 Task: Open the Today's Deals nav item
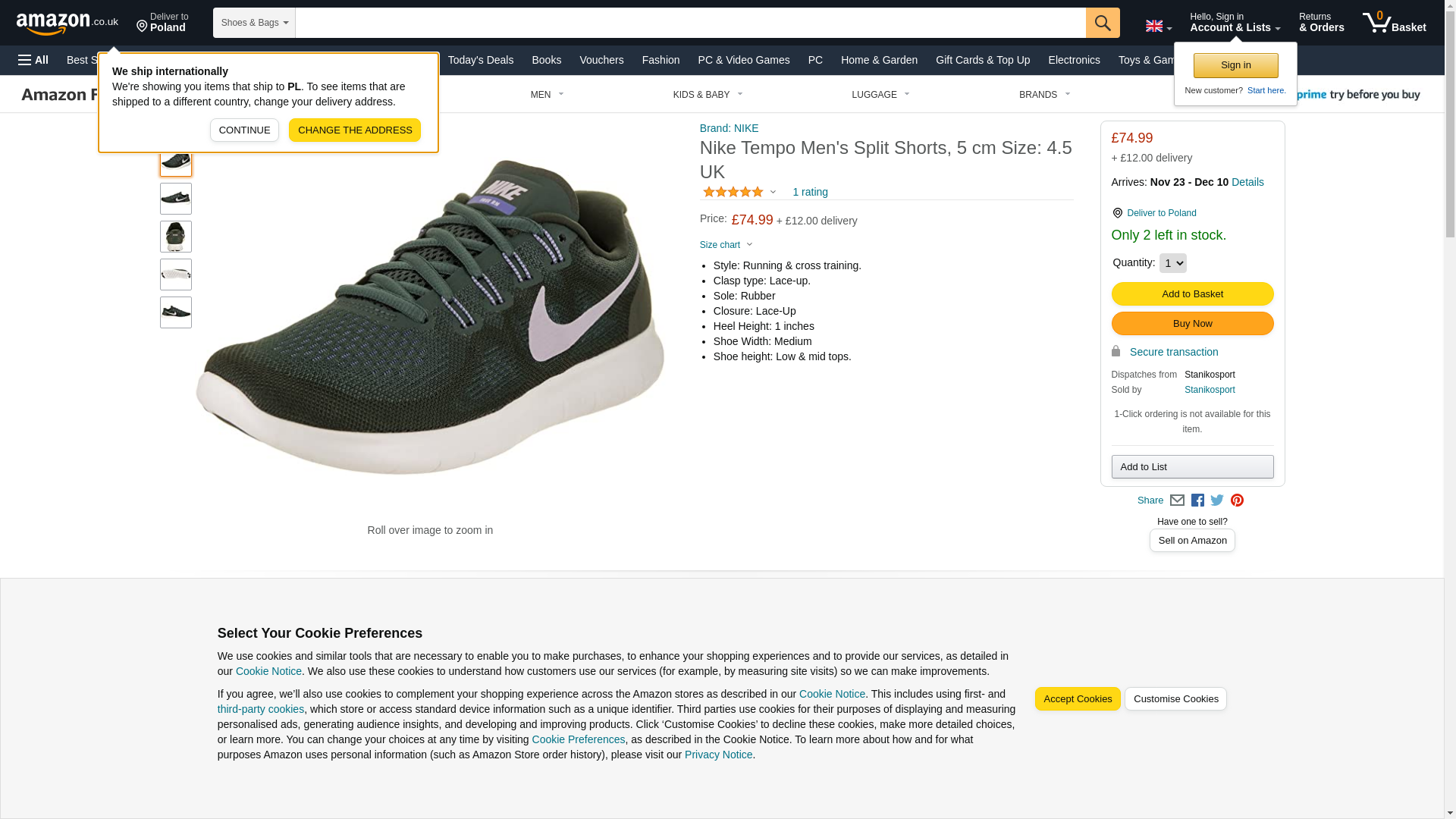480,60
